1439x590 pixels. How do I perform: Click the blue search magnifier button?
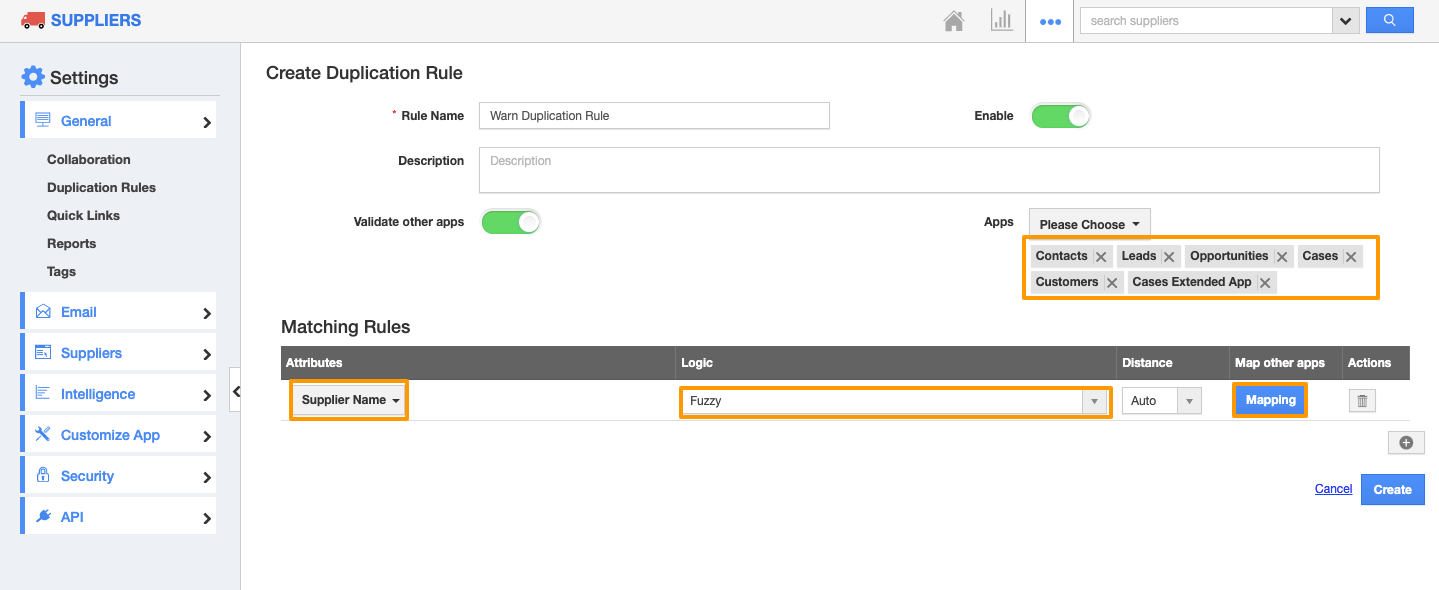click(x=1389, y=20)
